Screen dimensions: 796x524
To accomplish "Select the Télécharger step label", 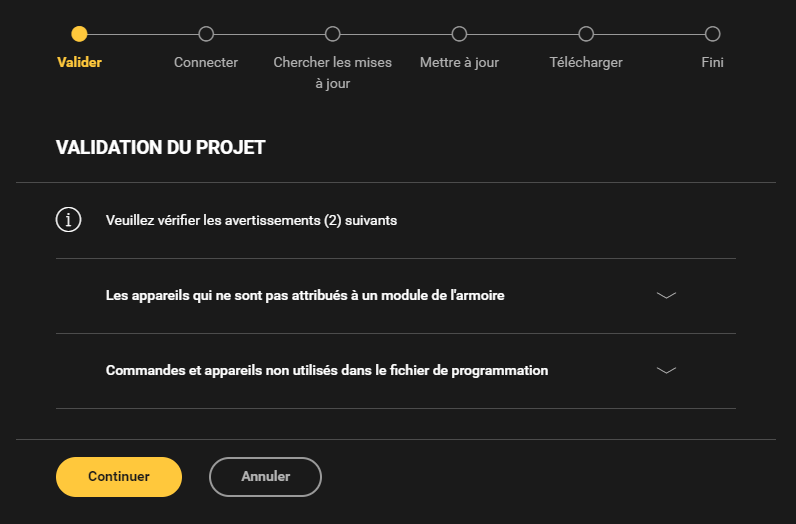I will coord(586,63).
